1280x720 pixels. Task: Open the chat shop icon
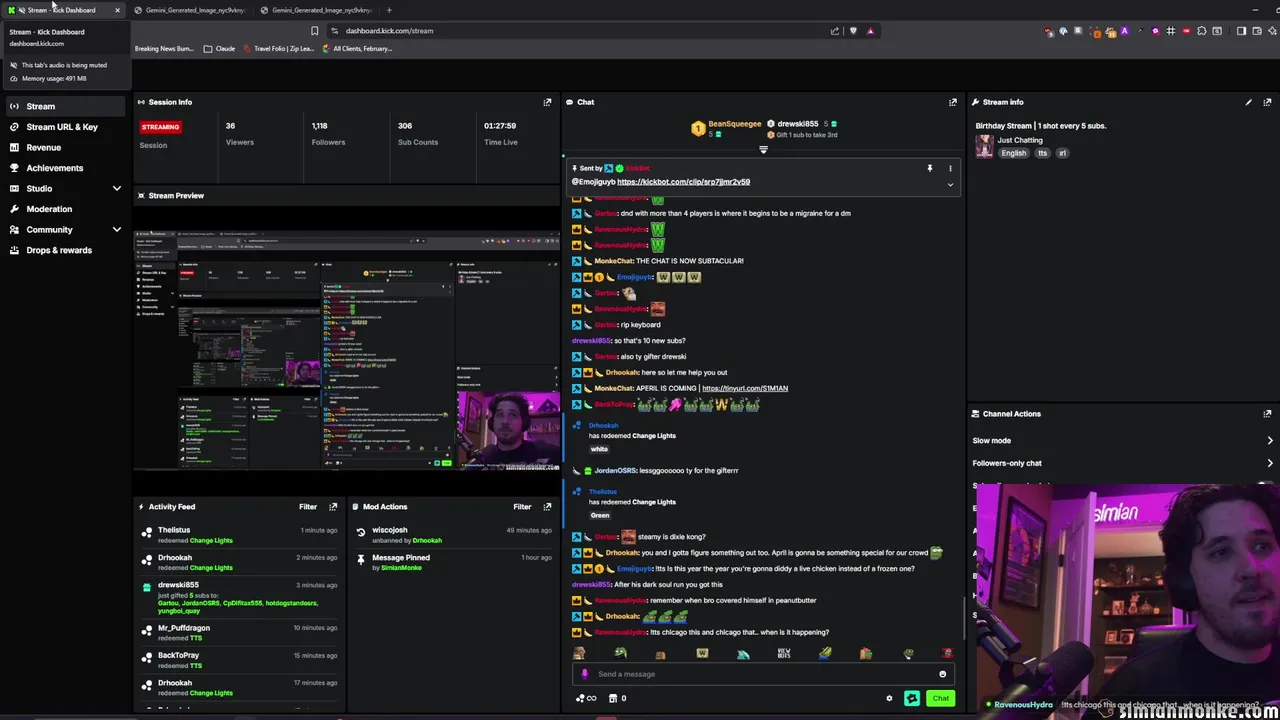613,698
